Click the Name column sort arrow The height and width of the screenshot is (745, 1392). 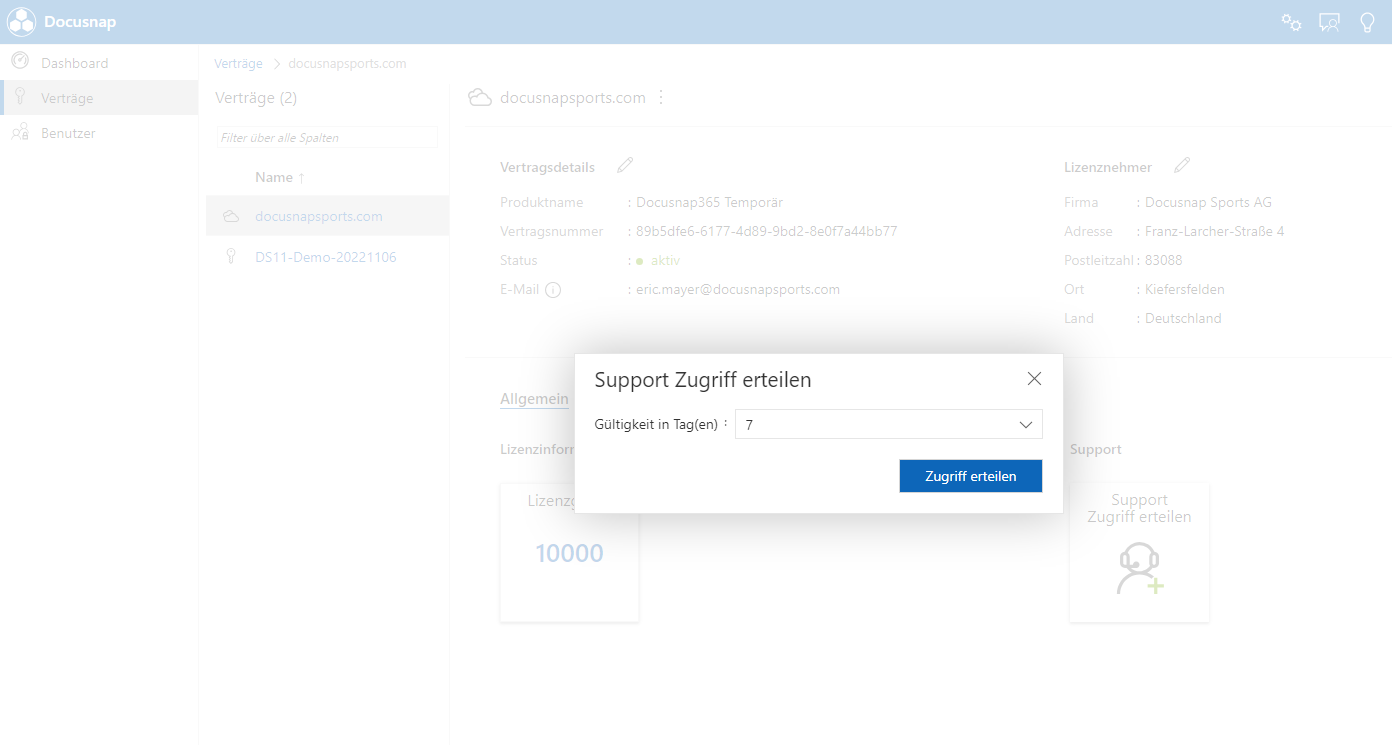pos(300,177)
